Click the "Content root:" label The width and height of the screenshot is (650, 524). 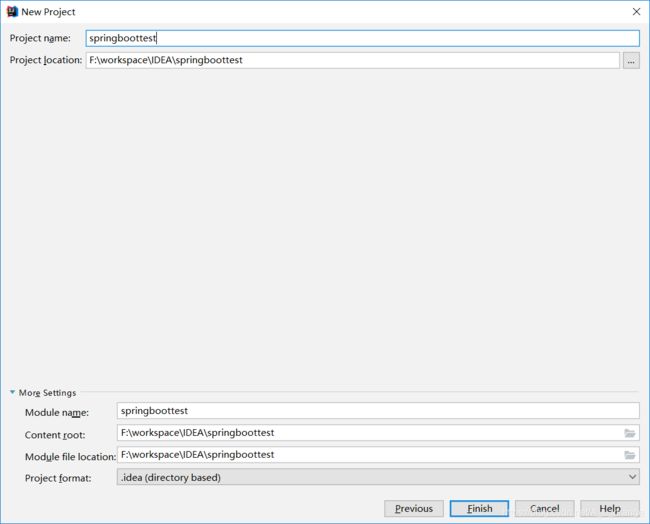[55, 435]
